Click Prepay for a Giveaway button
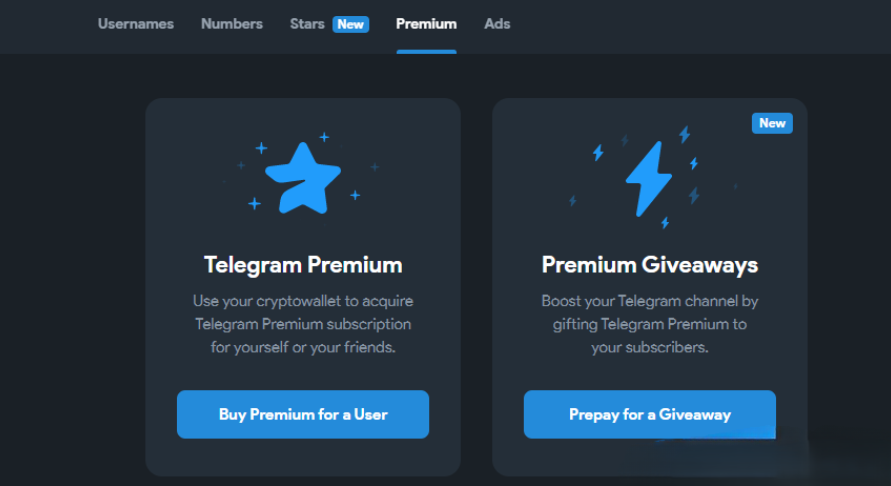Viewport: 891px width, 486px height. 649,414
